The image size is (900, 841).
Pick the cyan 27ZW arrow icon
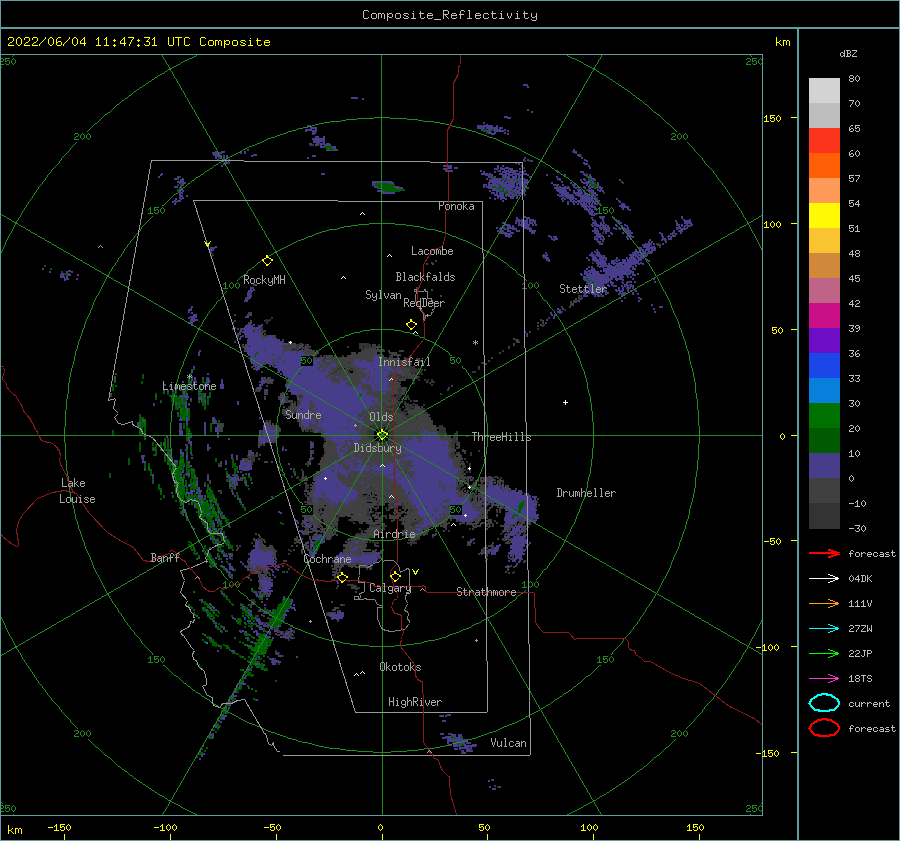click(x=824, y=629)
